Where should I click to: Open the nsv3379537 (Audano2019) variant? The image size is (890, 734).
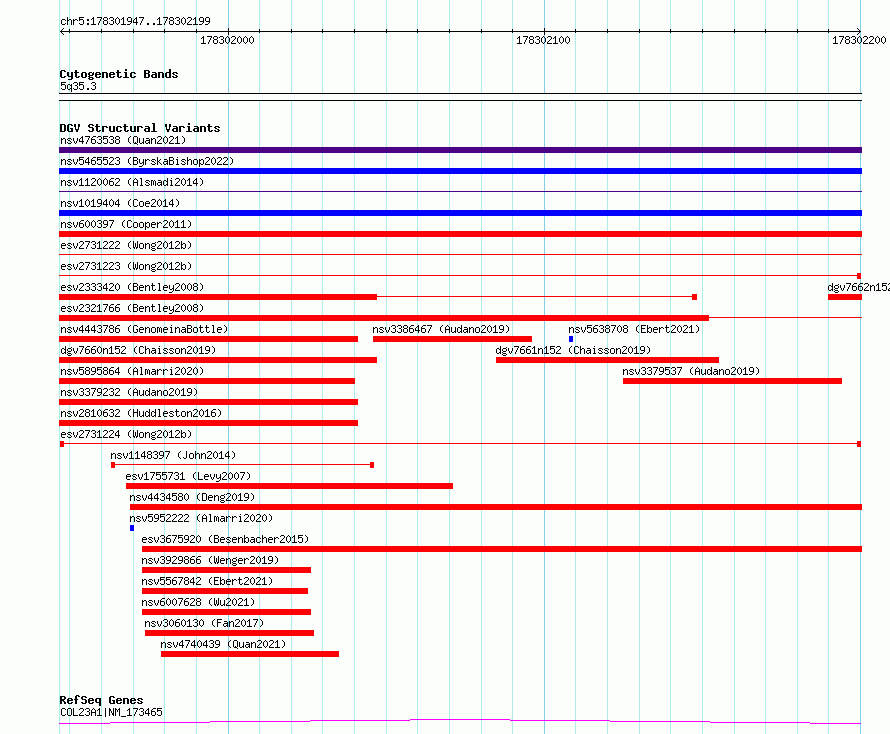[691, 371]
